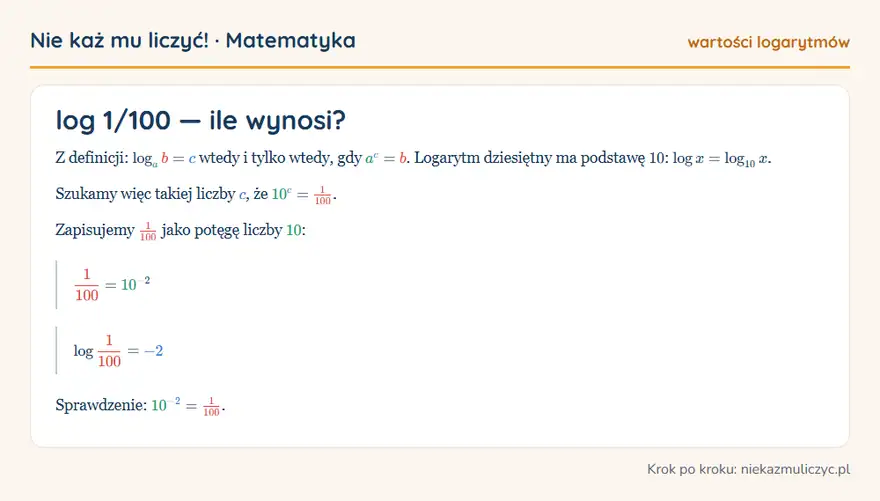Click the definition sentence starting "Z definicji"
This screenshot has height=501, width=880.
tap(413, 159)
